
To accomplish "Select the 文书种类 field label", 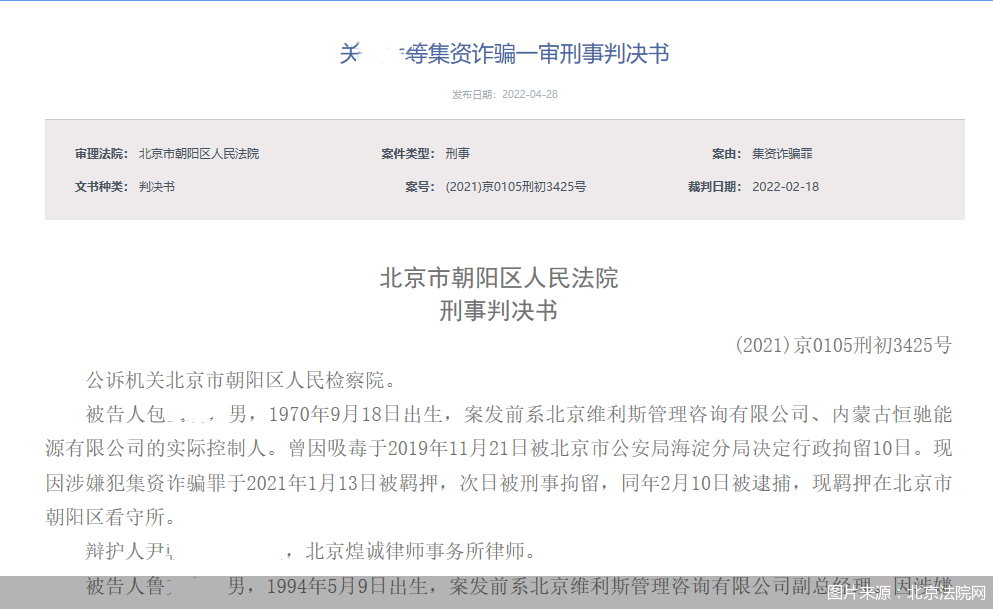I will click(101, 186).
